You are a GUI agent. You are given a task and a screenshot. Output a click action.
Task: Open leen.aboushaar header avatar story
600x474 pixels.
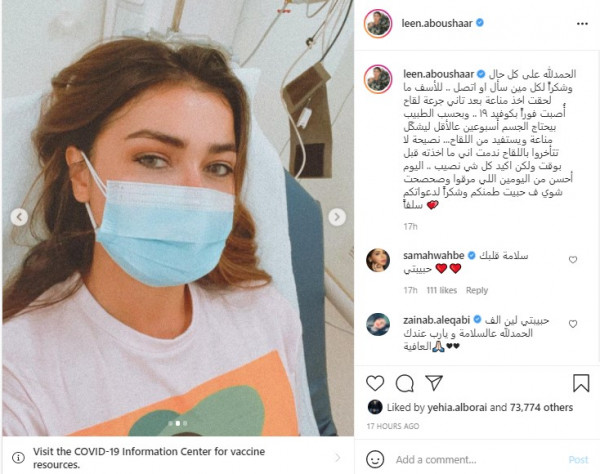(x=378, y=24)
